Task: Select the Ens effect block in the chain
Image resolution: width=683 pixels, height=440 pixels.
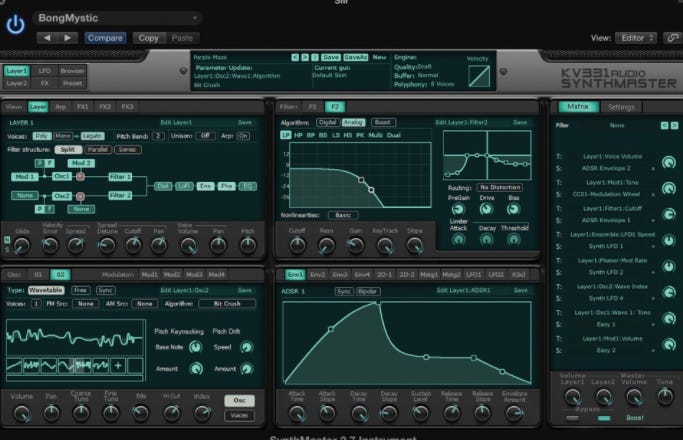Action: point(205,186)
